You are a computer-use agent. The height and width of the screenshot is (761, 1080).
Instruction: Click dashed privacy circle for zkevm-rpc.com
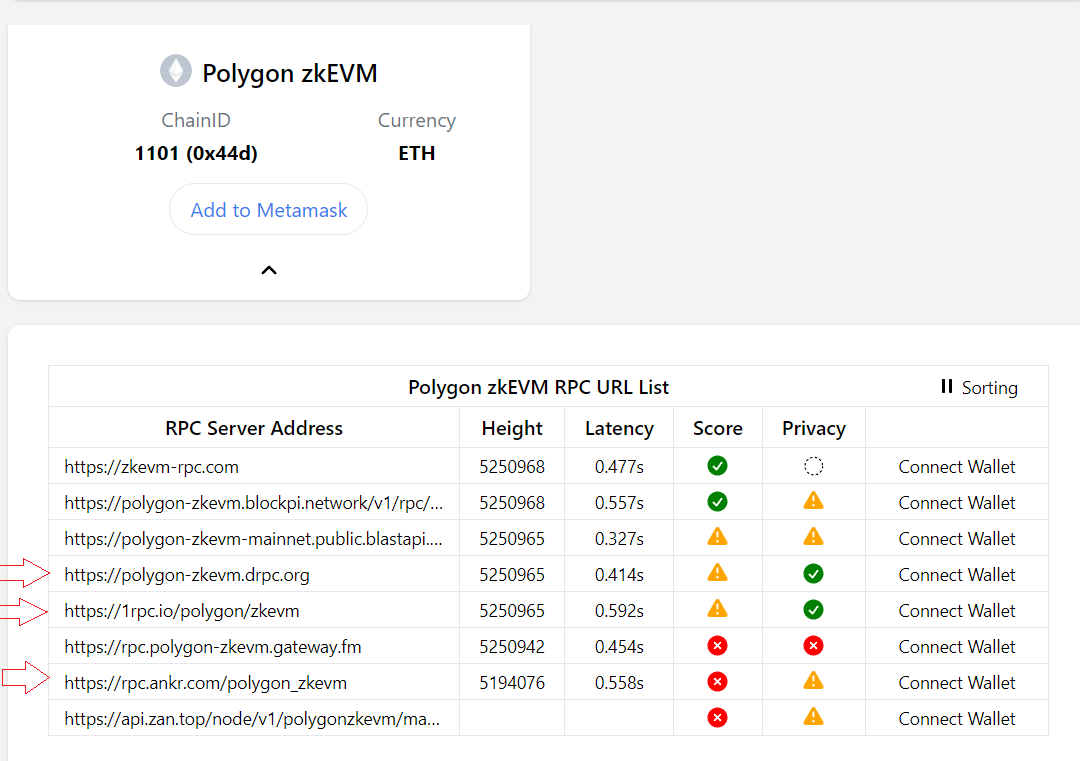tap(813, 466)
